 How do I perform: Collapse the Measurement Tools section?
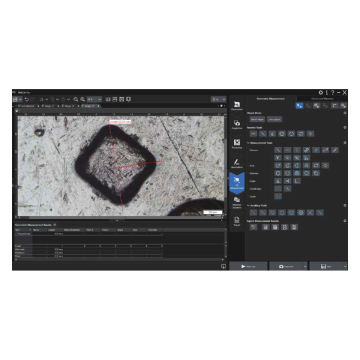tap(248, 143)
